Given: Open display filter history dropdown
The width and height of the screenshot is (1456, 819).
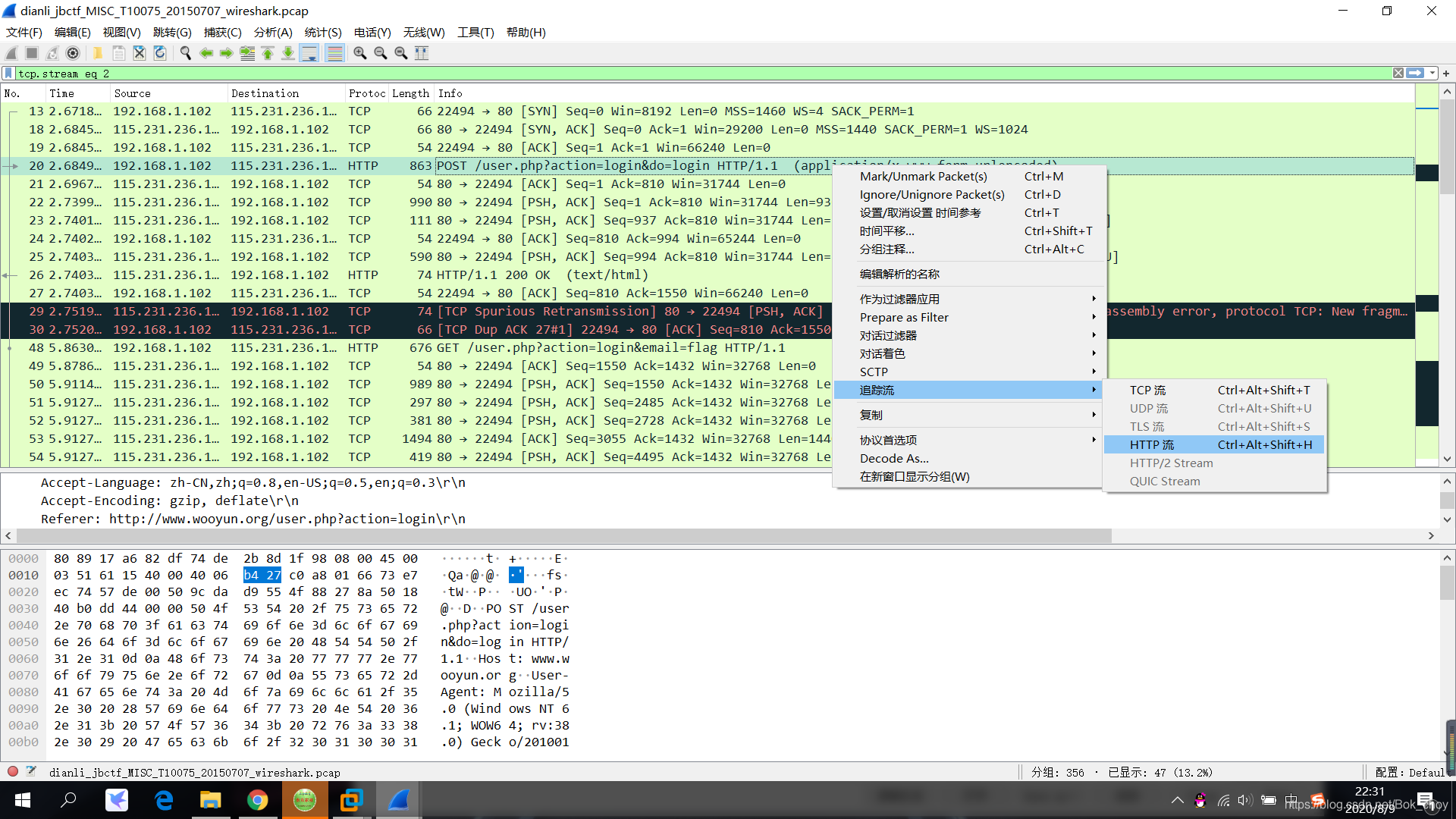Looking at the screenshot, I should (x=1432, y=74).
